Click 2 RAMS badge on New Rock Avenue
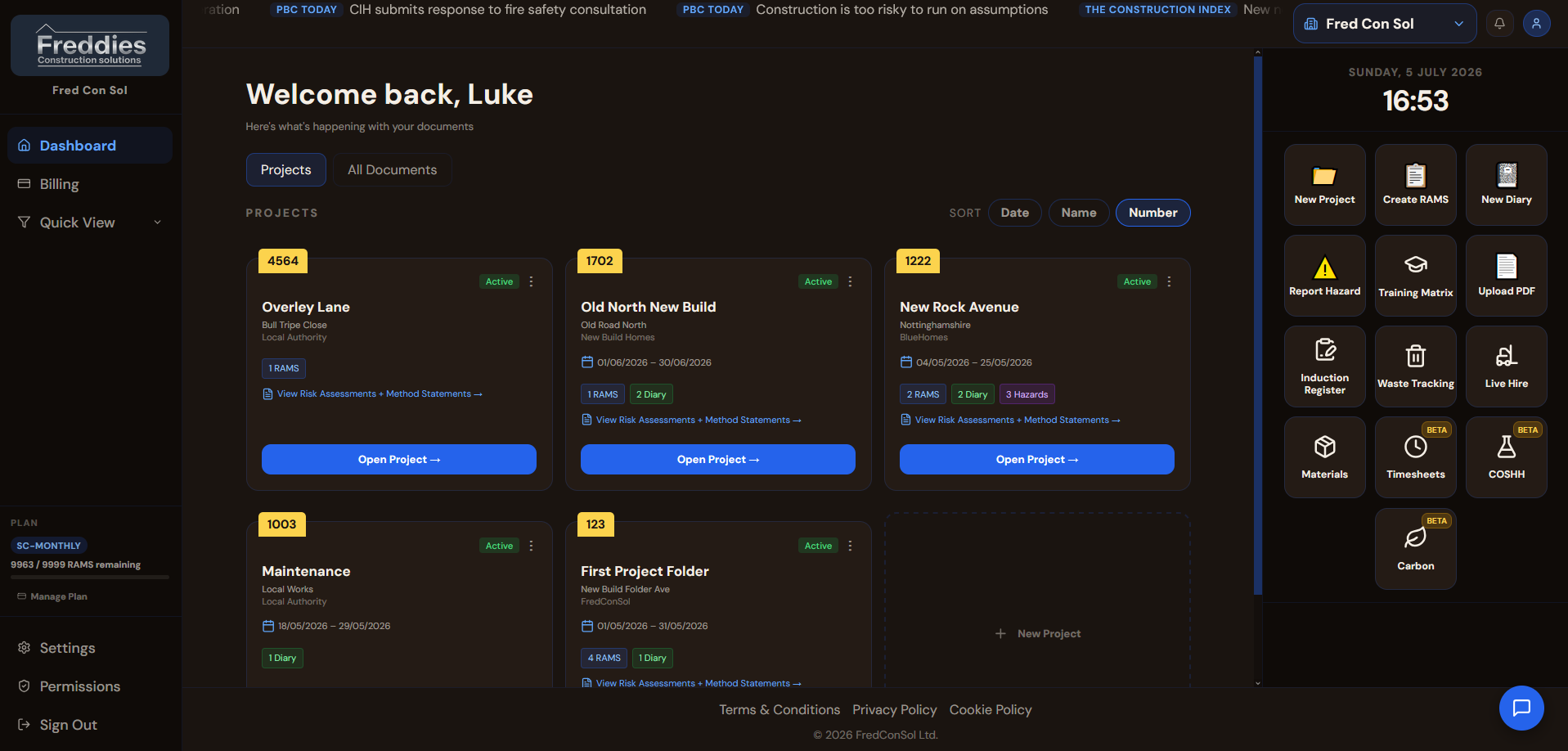Viewport: 1568px width, 751px height. [923, 394]
